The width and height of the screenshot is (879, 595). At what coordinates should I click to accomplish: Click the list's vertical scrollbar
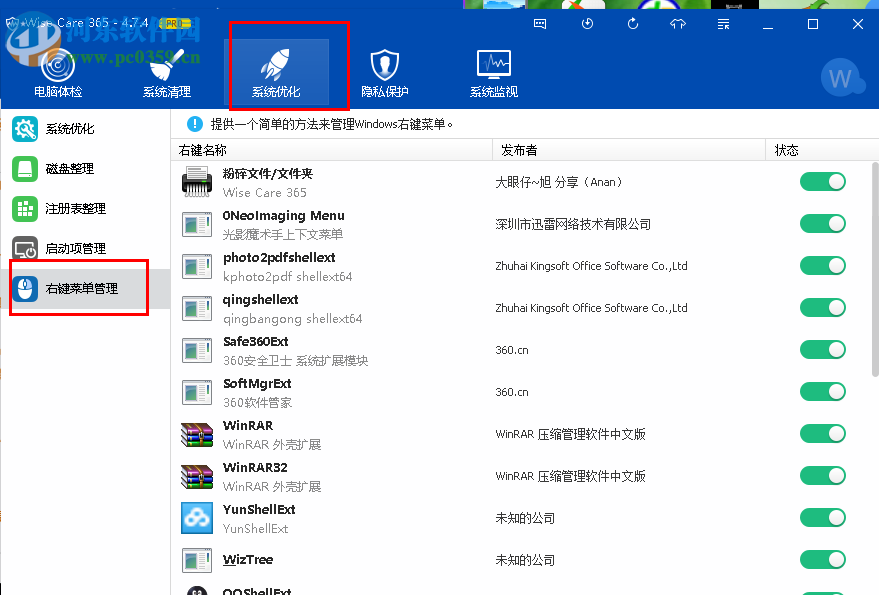[875, 269]
